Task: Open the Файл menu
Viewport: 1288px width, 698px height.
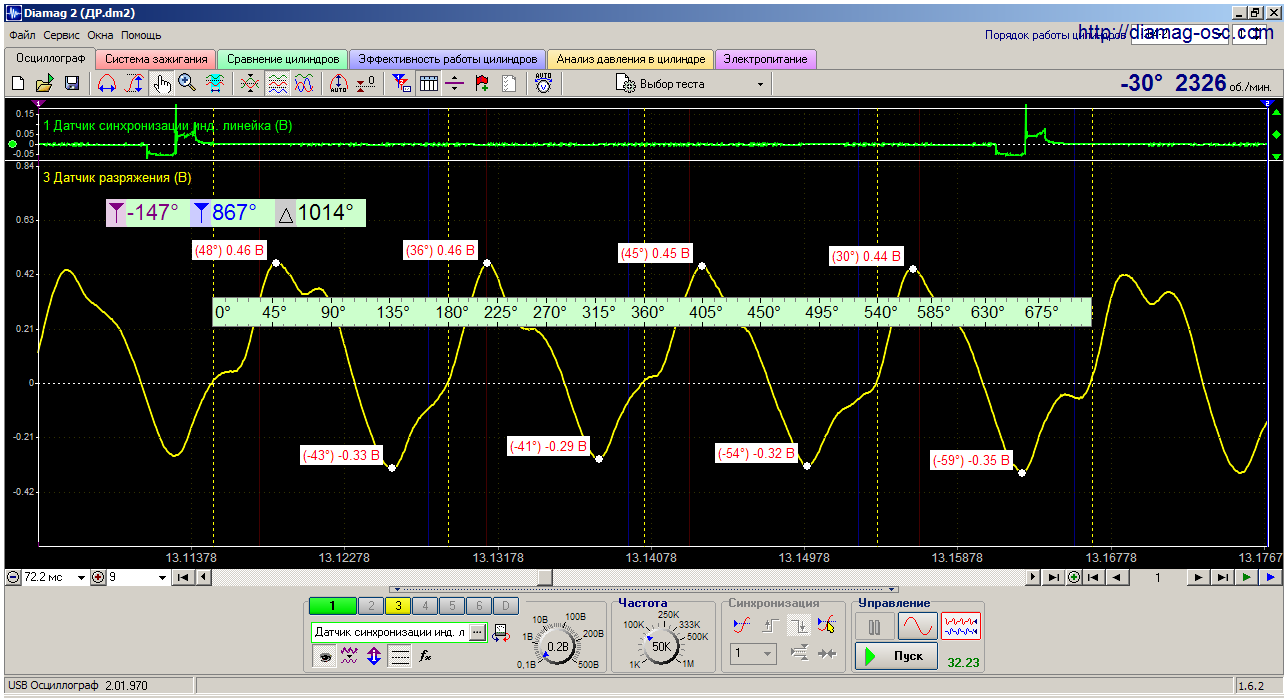Action: tap(22, 35)
